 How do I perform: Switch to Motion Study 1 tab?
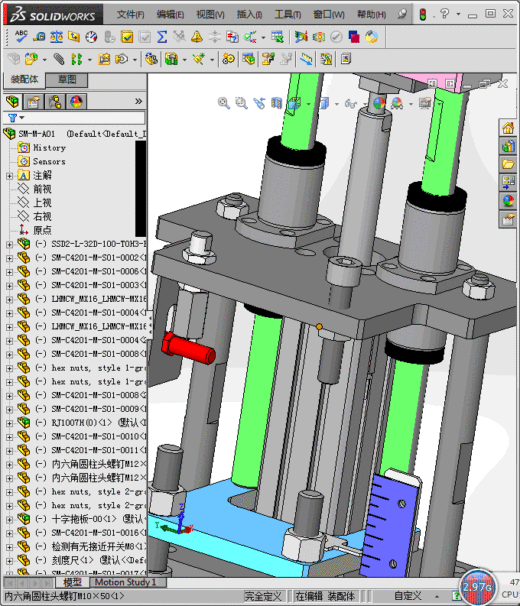125,582
